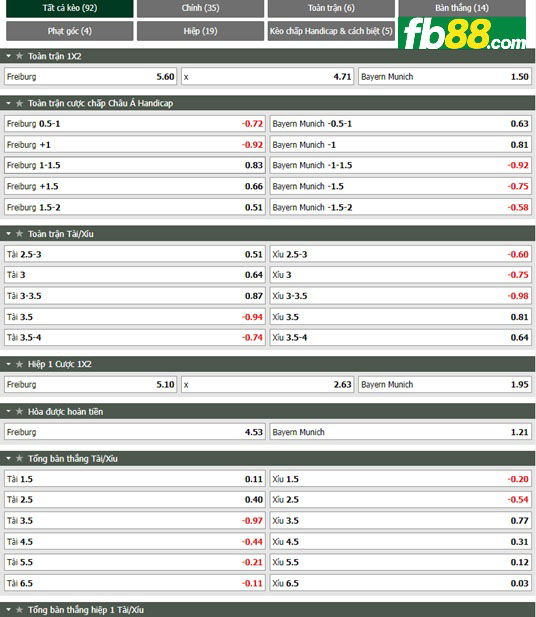Pick Tài 4.5 at -0.44

[x=135, y=542]
